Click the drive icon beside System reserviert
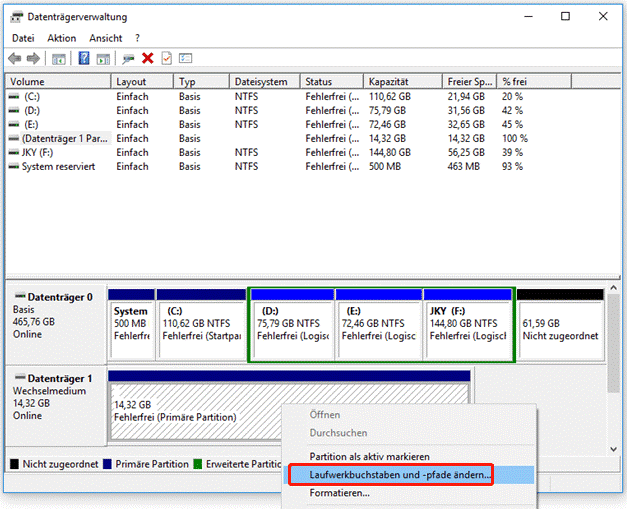Image resolution: width=627 pixels, height=509 pixels. tap(14, 166)
